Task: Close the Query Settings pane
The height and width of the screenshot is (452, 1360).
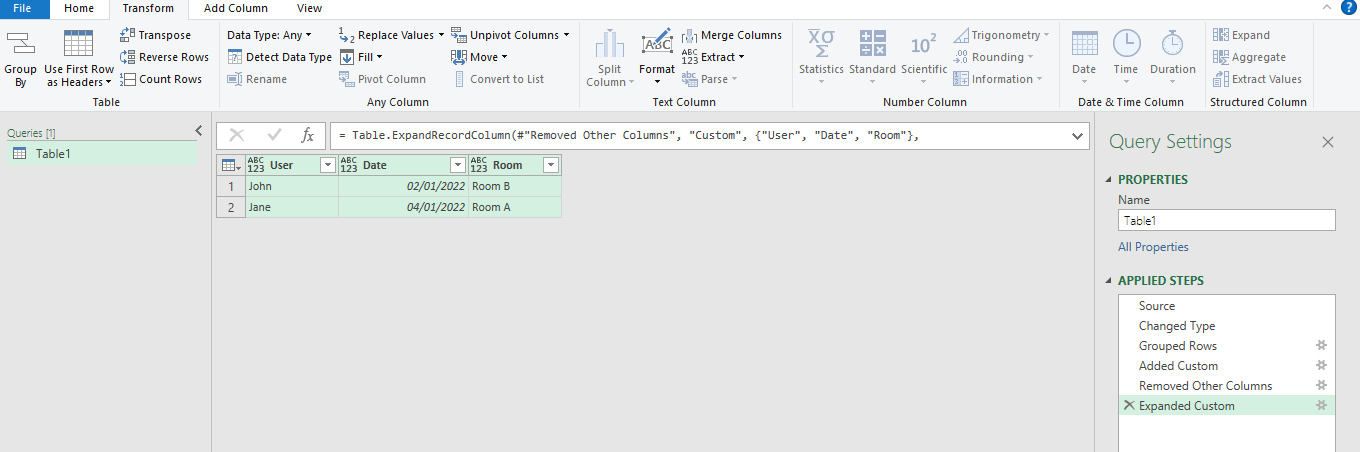Action: pos(1328,142)
